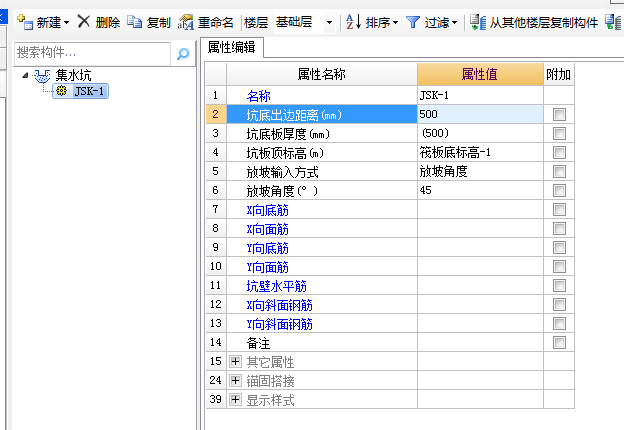Click the search magnifier icon
Viewport: 624px width, 430px height.
pos(183,53)
